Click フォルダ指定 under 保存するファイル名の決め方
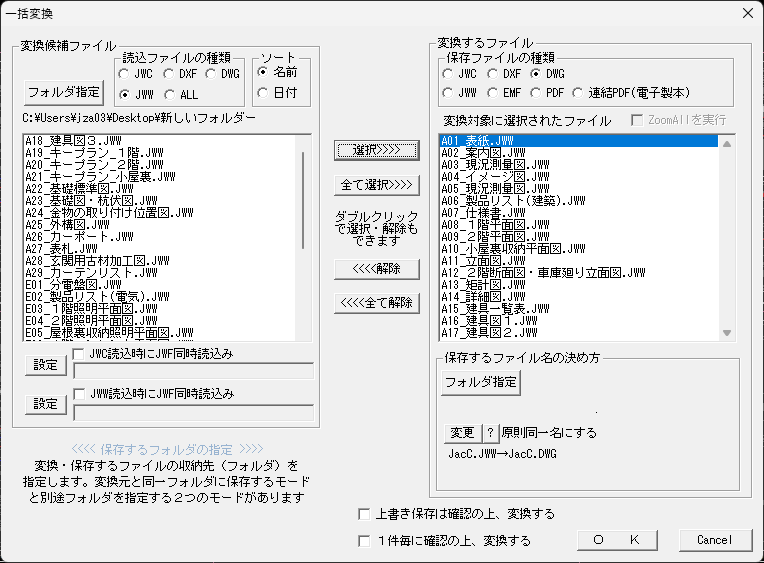The height and width of the screenshot is (563, 764). [x=480, y=382]
